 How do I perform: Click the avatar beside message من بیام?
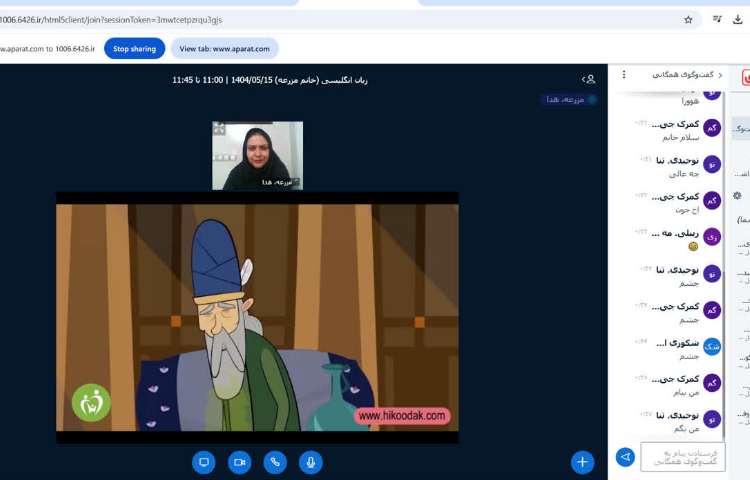click(712, 382)
